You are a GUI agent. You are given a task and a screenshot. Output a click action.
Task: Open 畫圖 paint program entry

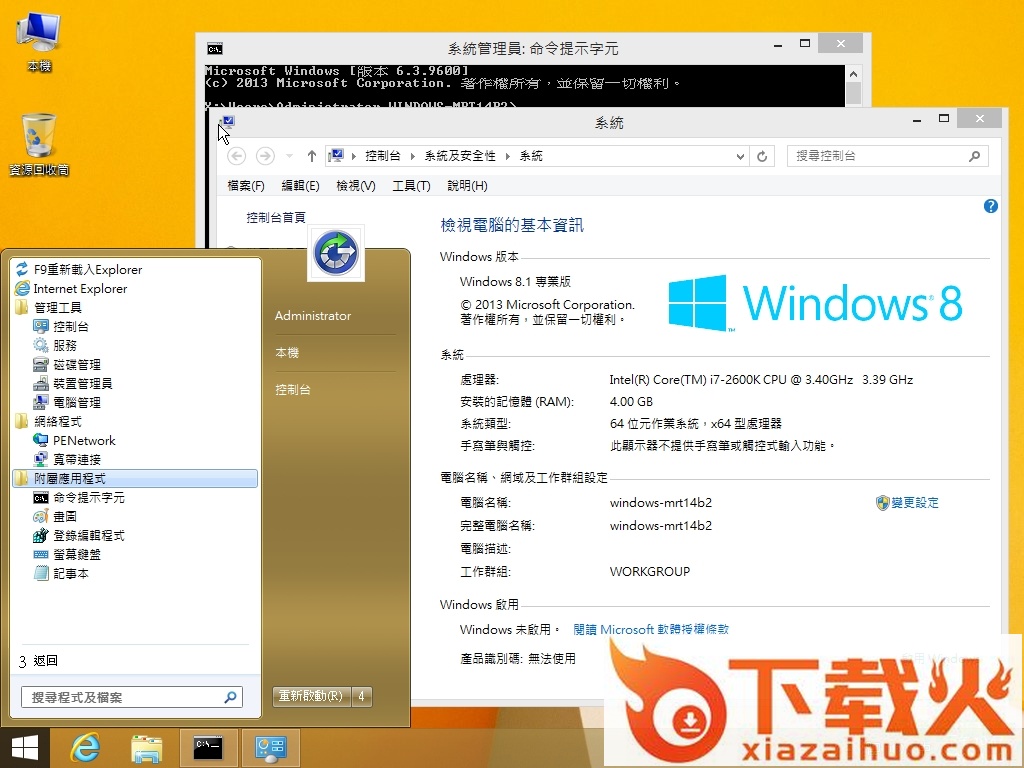coord(65,516)
